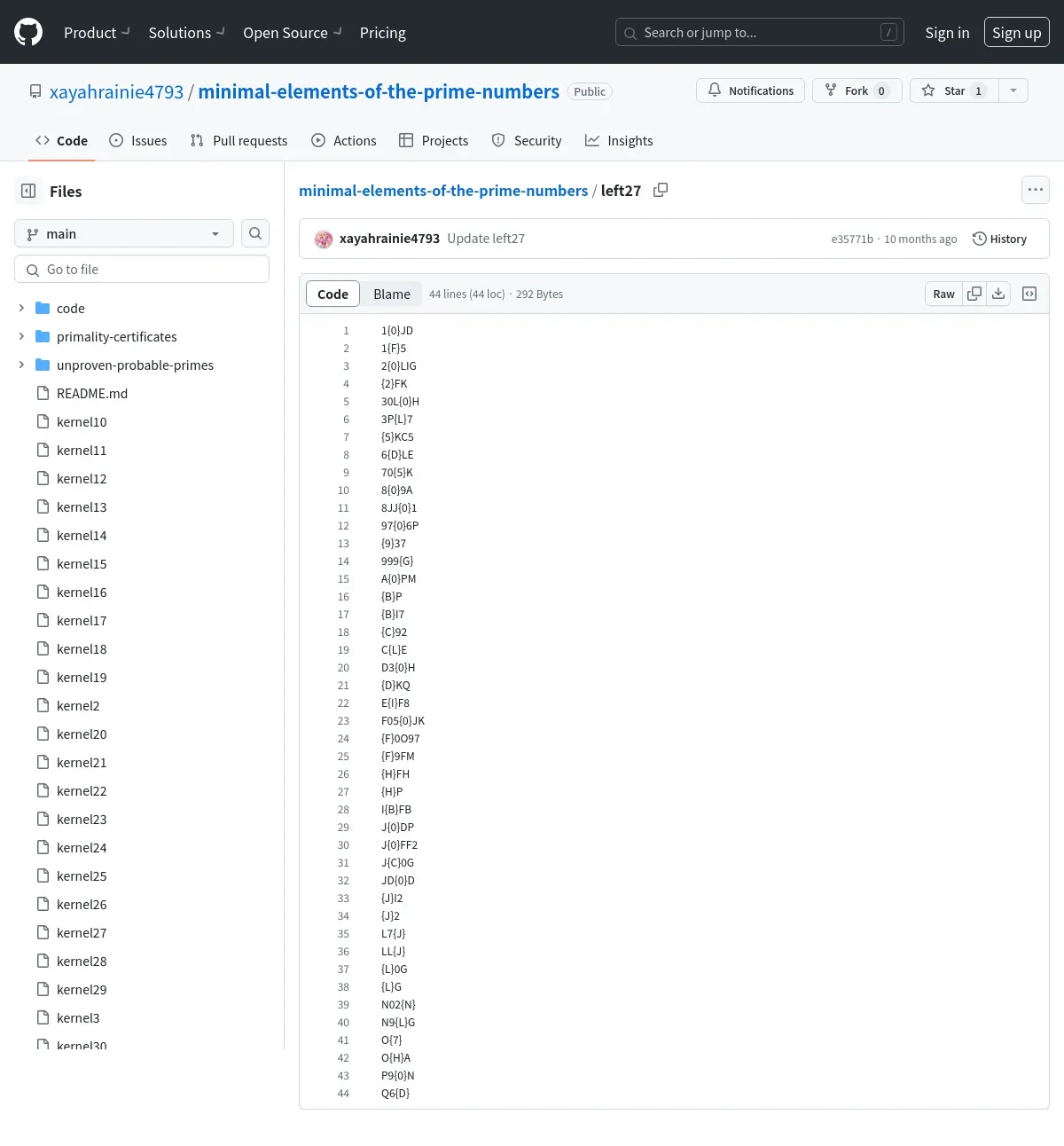Open kernel3 file
This screenshot has height=1146, width=1064.
click(78, 1017)
